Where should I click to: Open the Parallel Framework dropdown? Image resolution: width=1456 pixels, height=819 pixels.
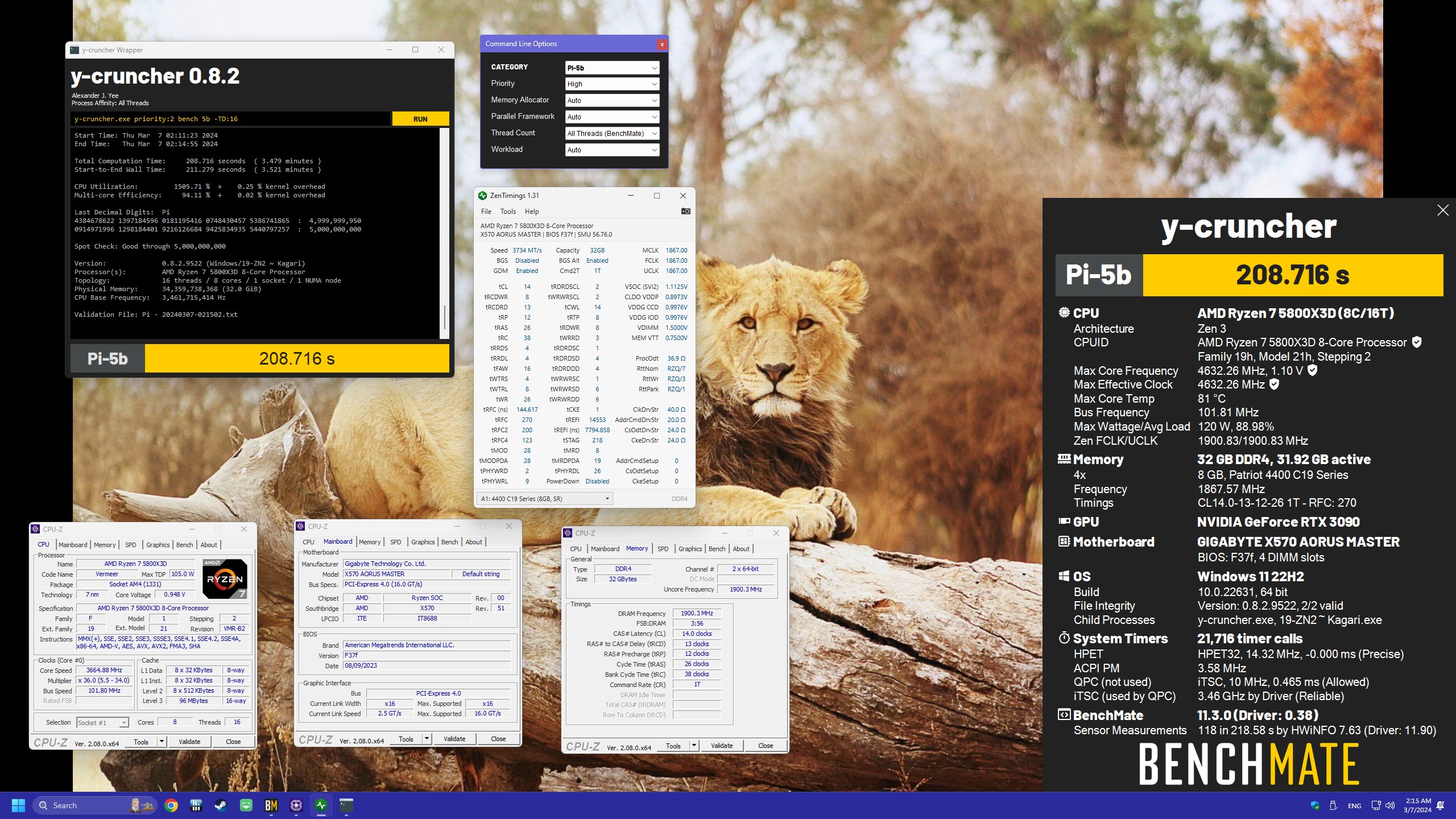(x=612, y=117)
